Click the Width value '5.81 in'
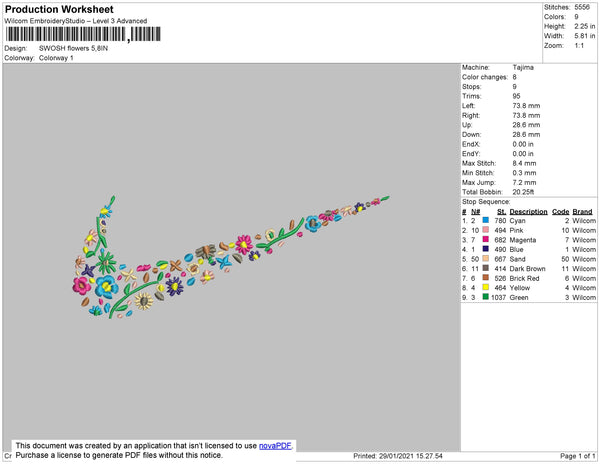This screenshot has height=464, width=600. click(x=584, y=36)
